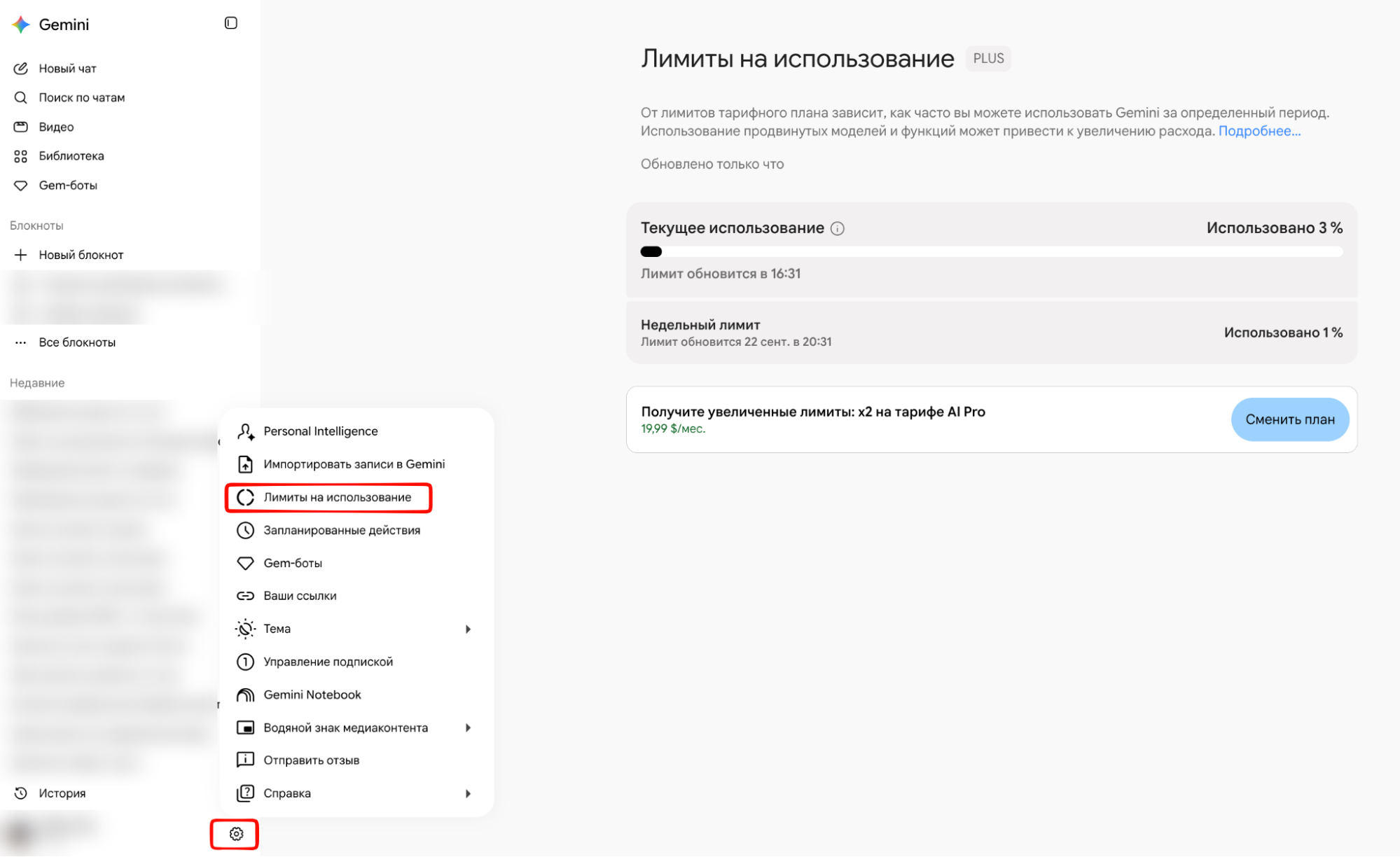Viewport: 1400px width, 857px height.
Task: Choose Импортировать записи в Gemini
Action: (356, 464)
